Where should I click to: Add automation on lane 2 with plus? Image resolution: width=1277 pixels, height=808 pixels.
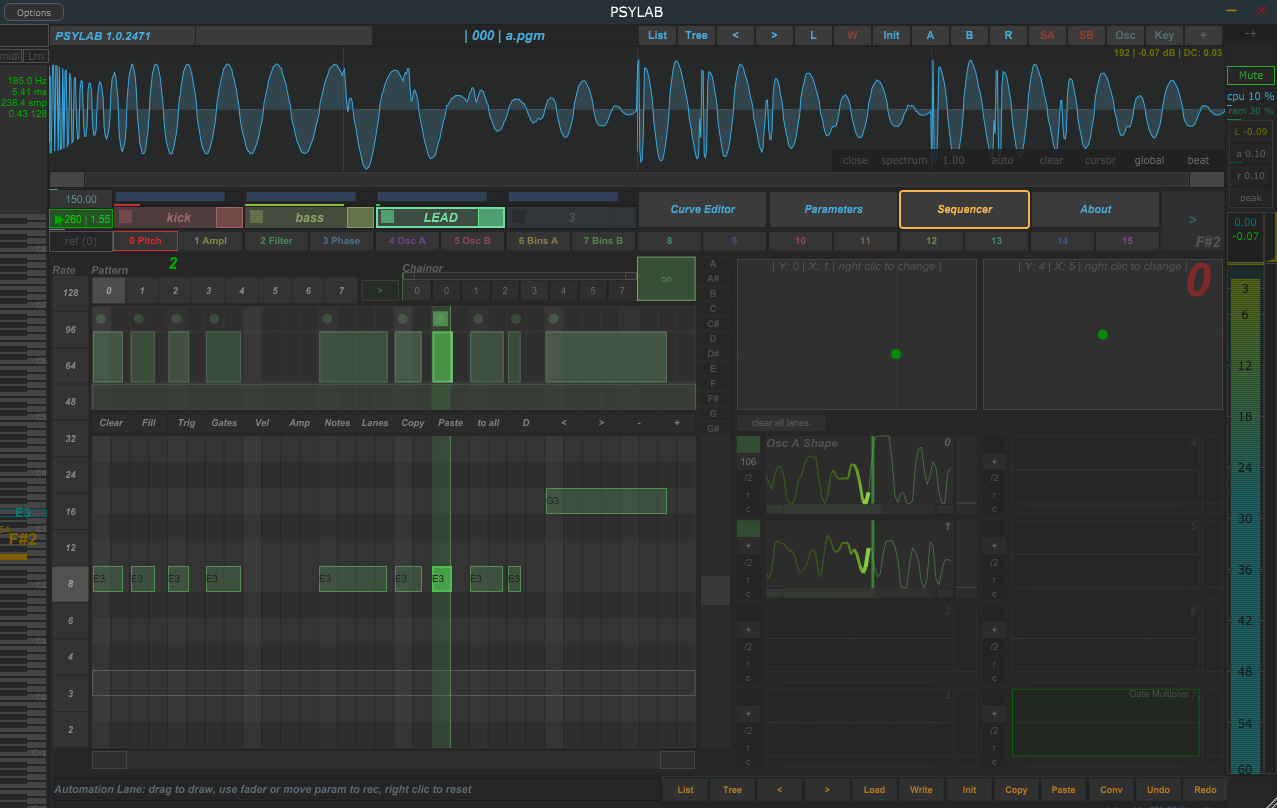pos(748,629)
